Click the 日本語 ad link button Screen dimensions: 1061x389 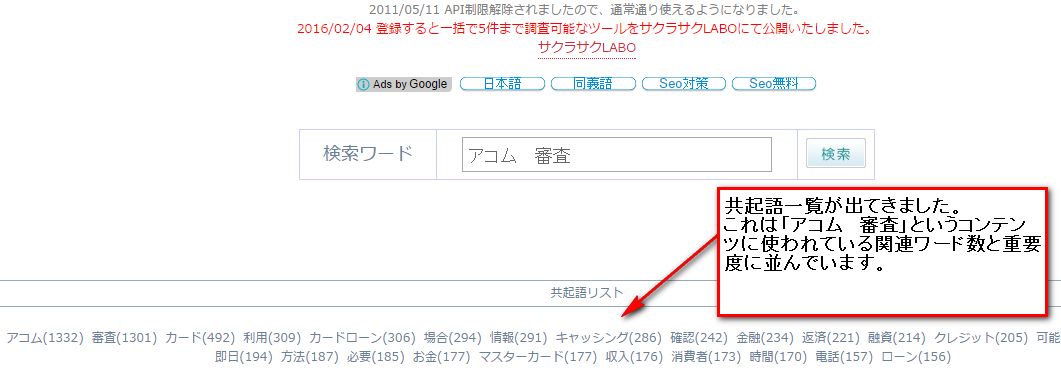(502, 84)
